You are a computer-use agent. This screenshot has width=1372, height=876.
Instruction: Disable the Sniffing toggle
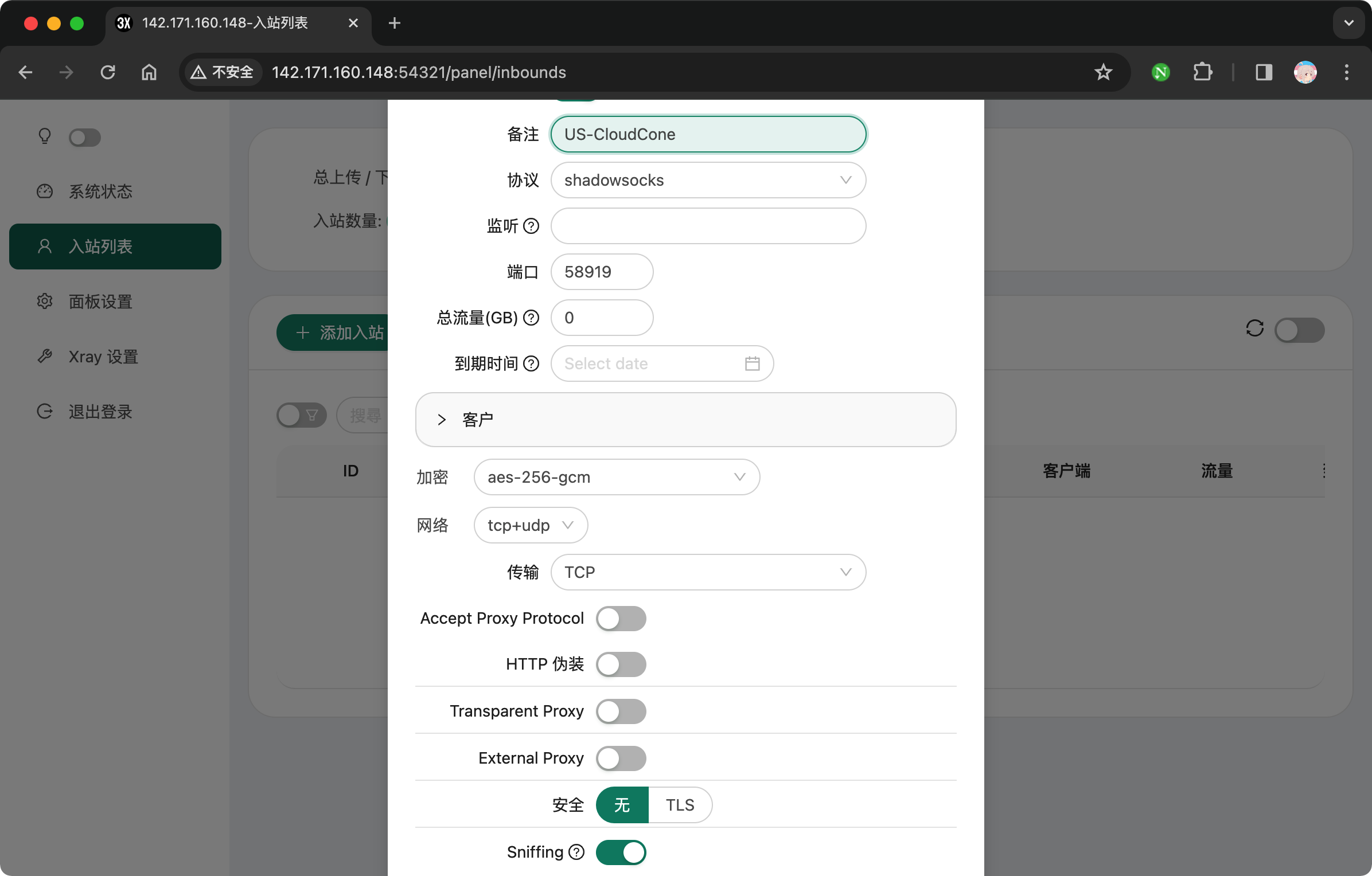click(621, 852)
